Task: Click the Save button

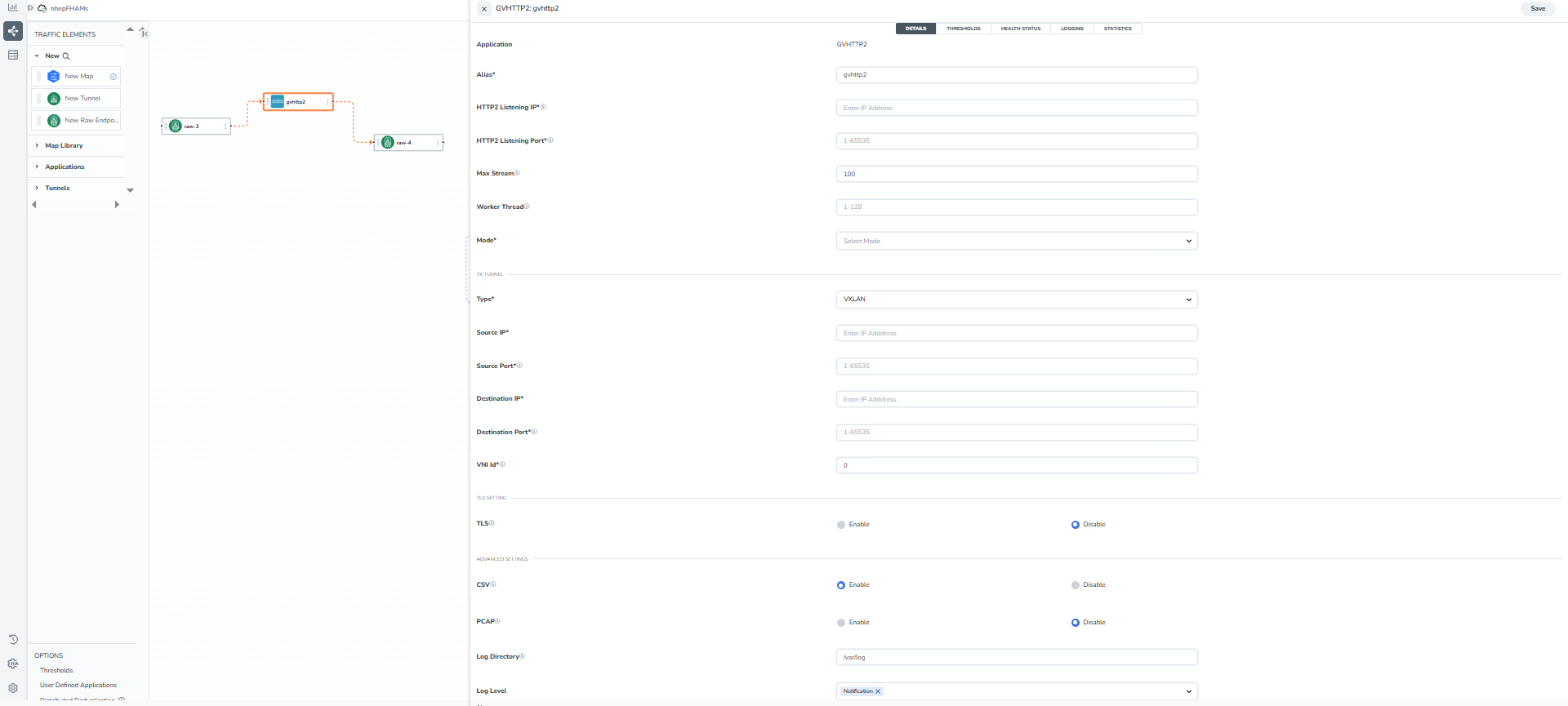Action: (1537, 9)
